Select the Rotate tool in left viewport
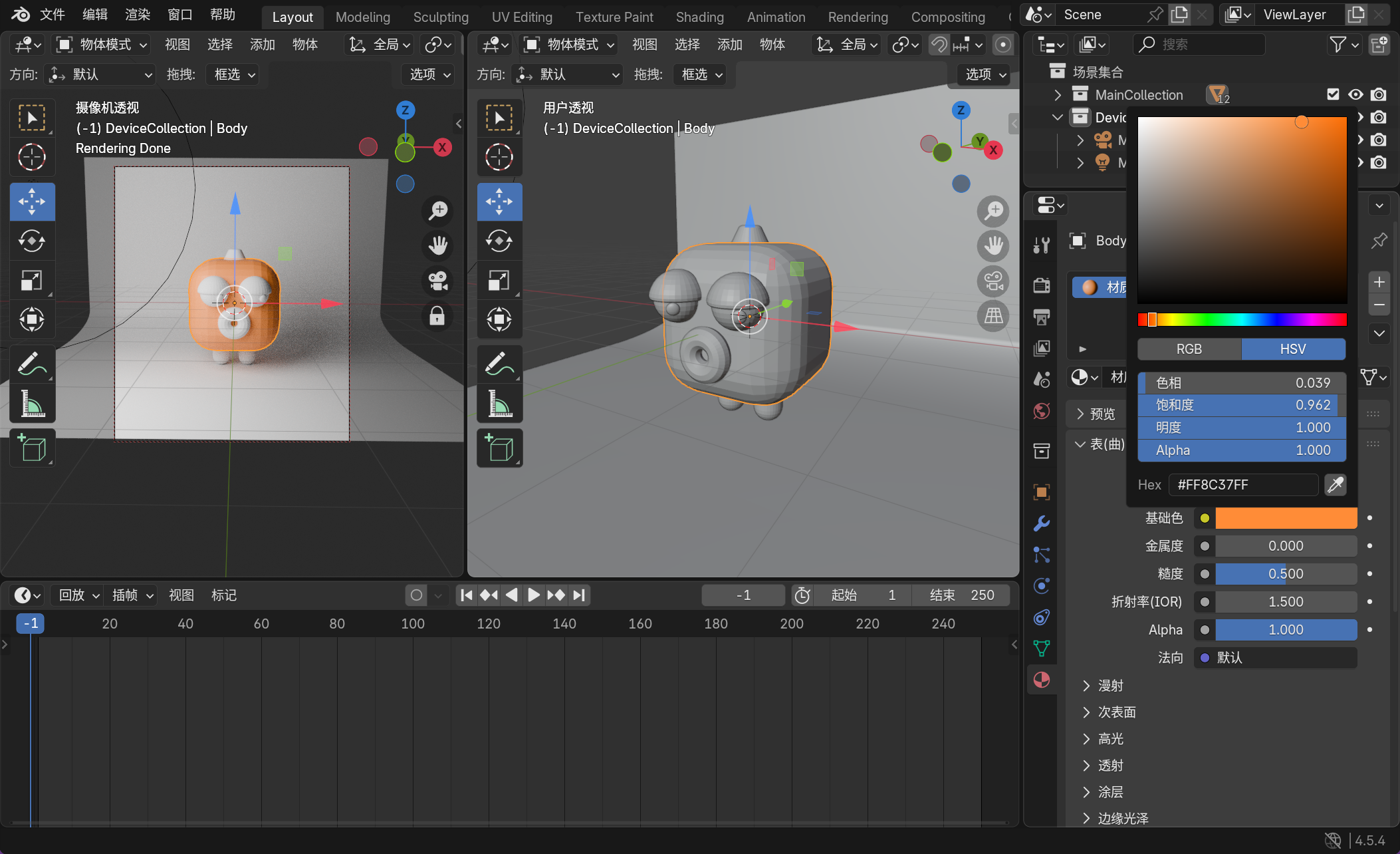The image size is (1400, 854). [x=32, y=241]
